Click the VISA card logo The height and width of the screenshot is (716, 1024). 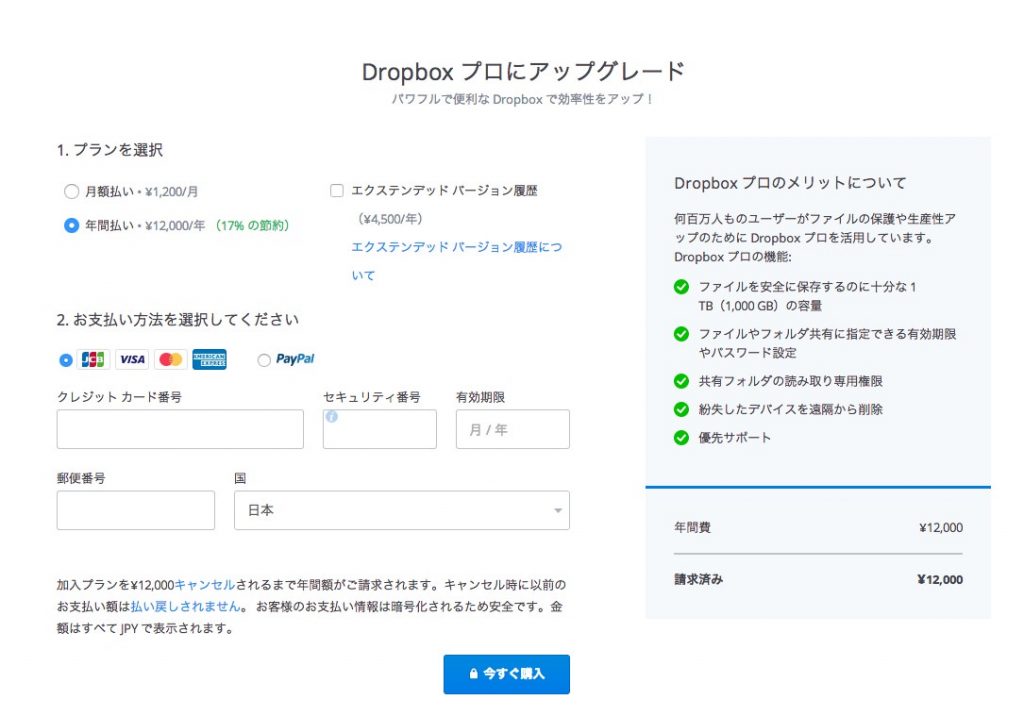pos(132,359)
